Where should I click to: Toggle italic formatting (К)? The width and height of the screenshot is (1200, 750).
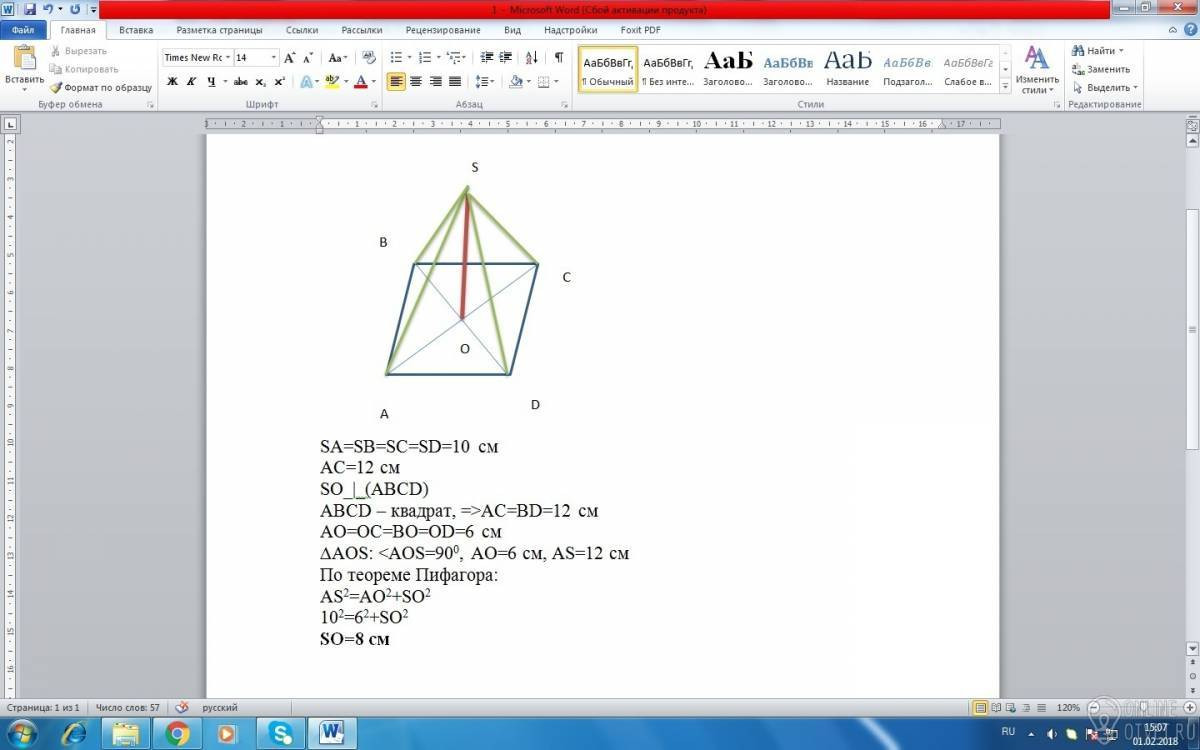[x=191, y=82]
